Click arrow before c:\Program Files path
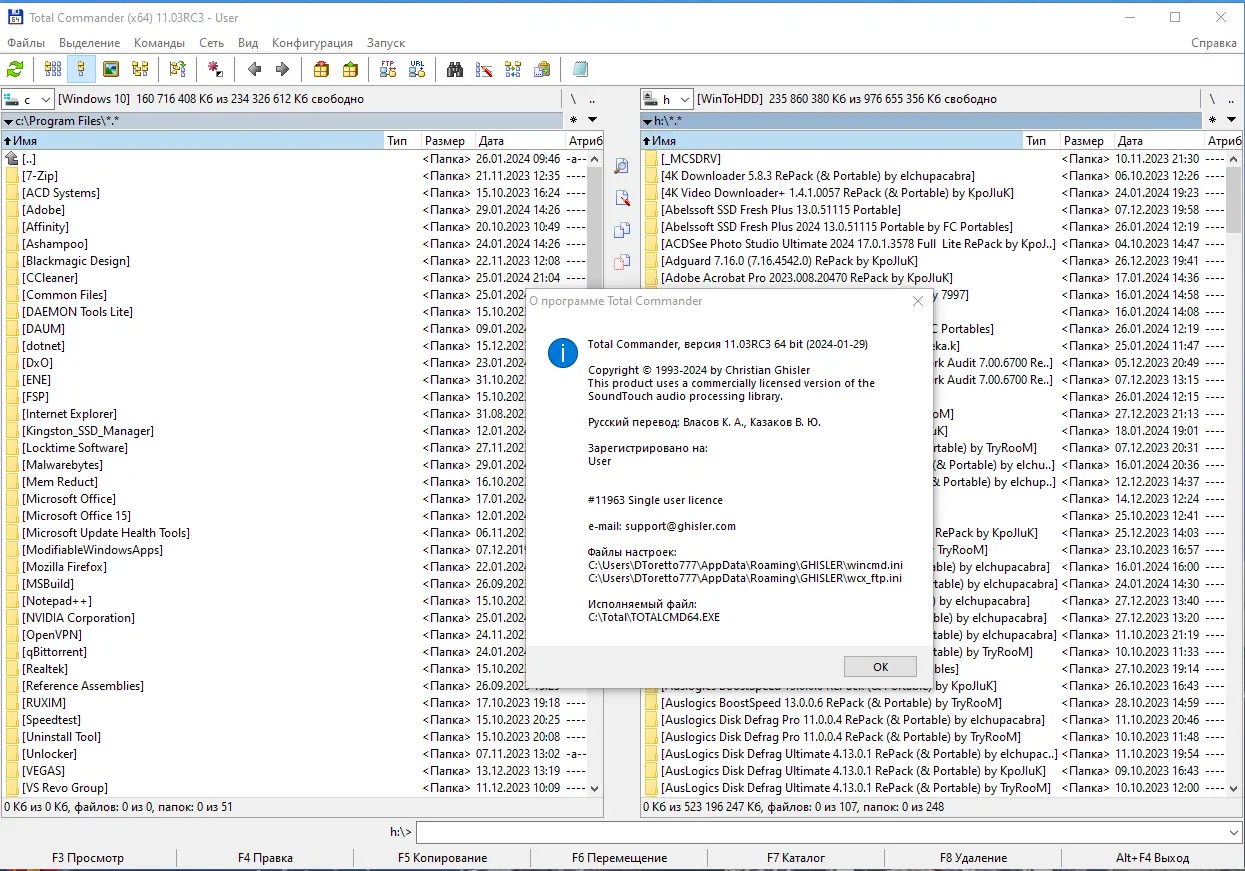This screenshot has width=1245, height=871. pyautogui.click(x=8, y=121)
